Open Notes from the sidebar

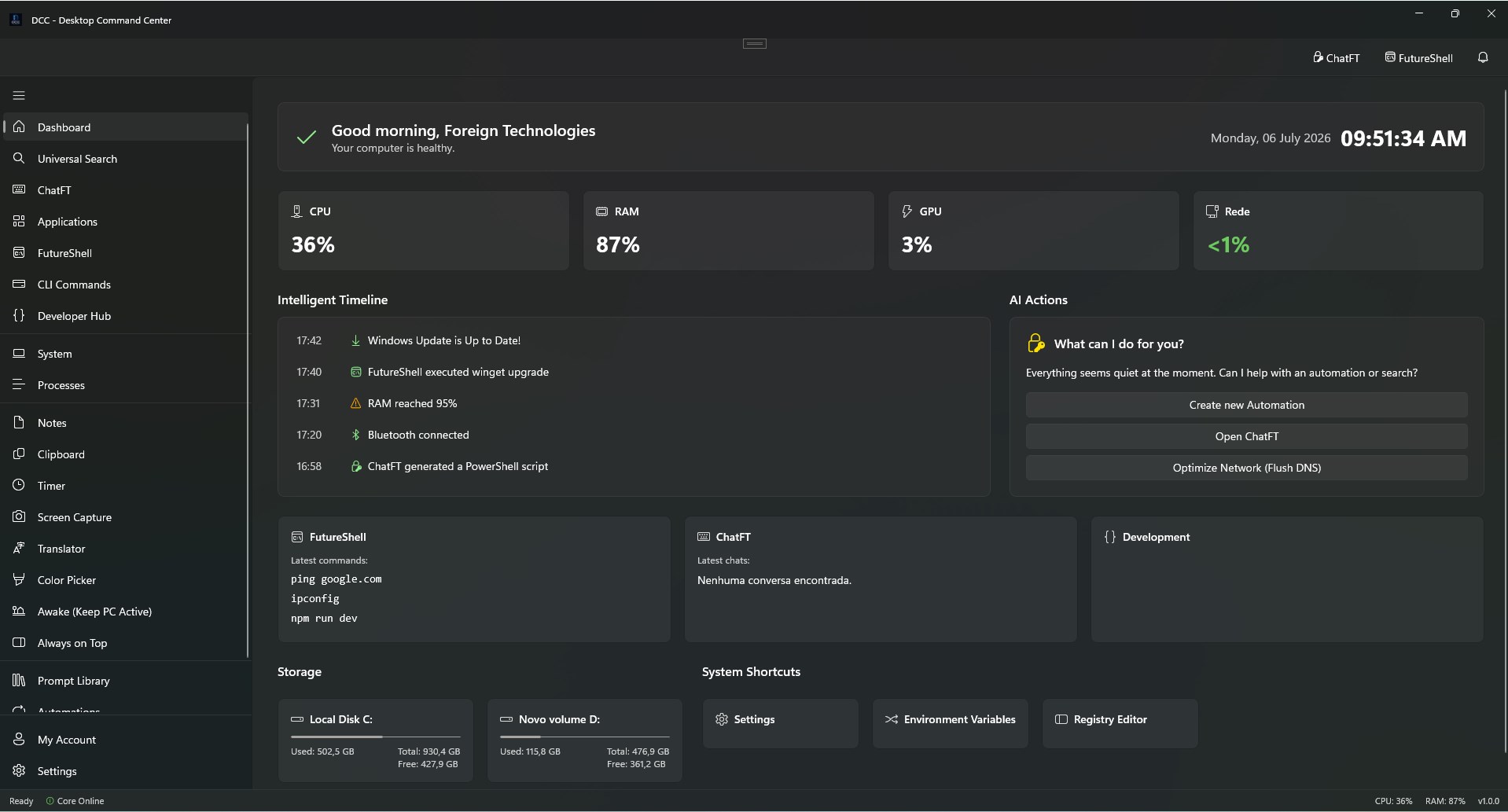pos(126,422)
